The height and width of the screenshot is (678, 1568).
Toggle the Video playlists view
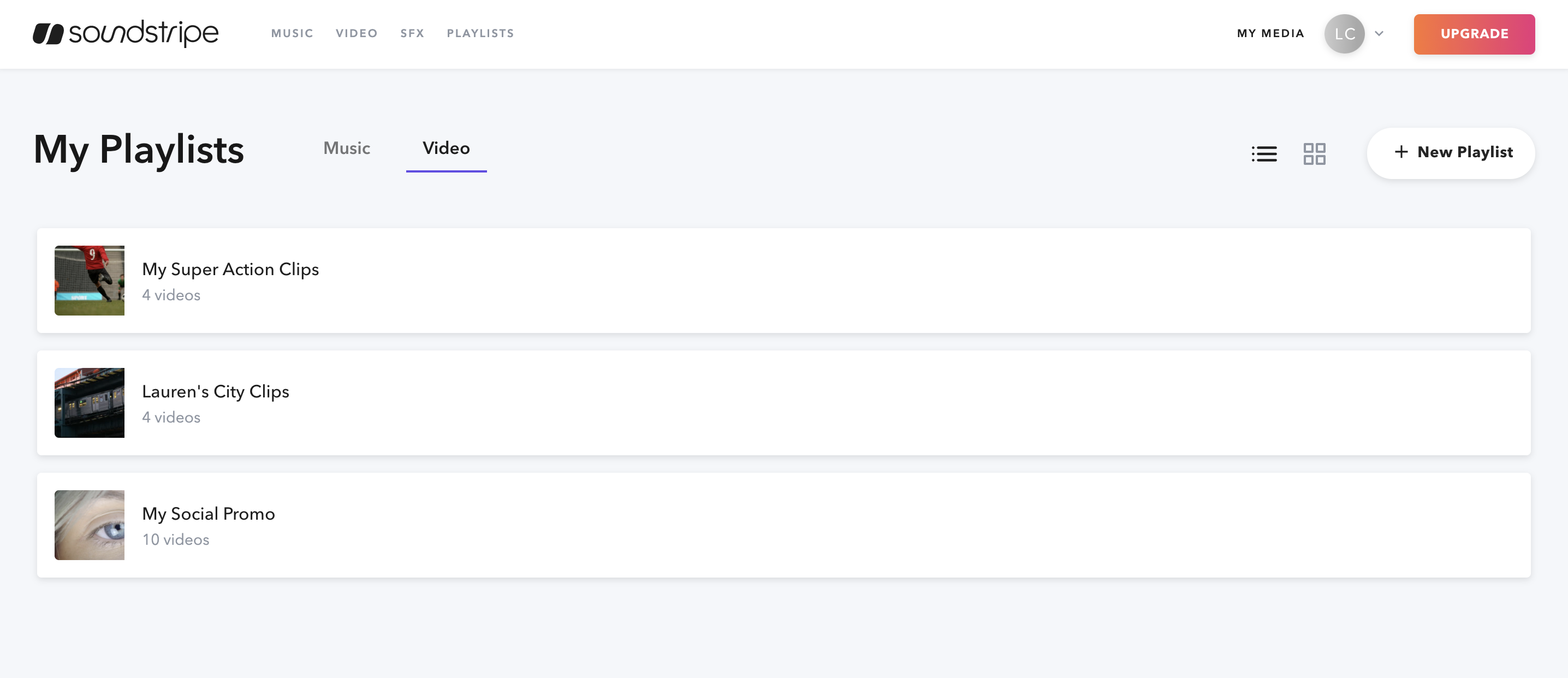tap(446, 148)
